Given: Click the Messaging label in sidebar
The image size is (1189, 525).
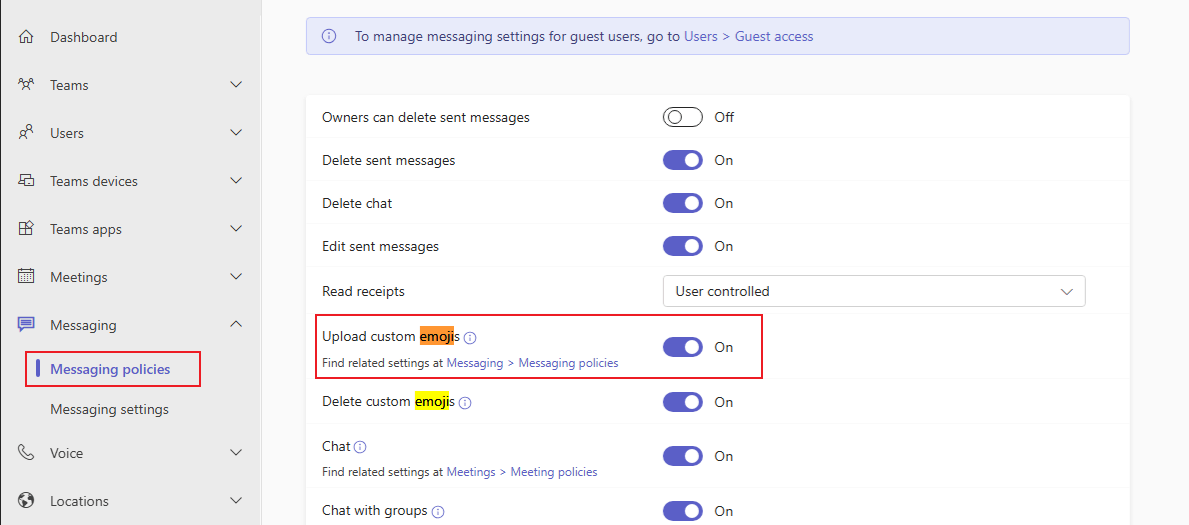Looking at the screenshot, I should (83, 325).
